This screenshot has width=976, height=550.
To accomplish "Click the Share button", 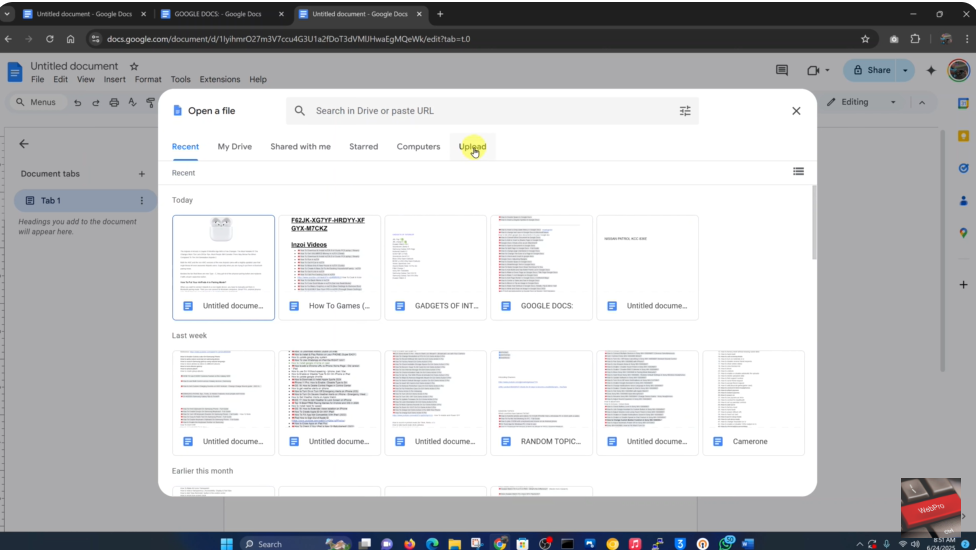I will (x=870, y=70).
